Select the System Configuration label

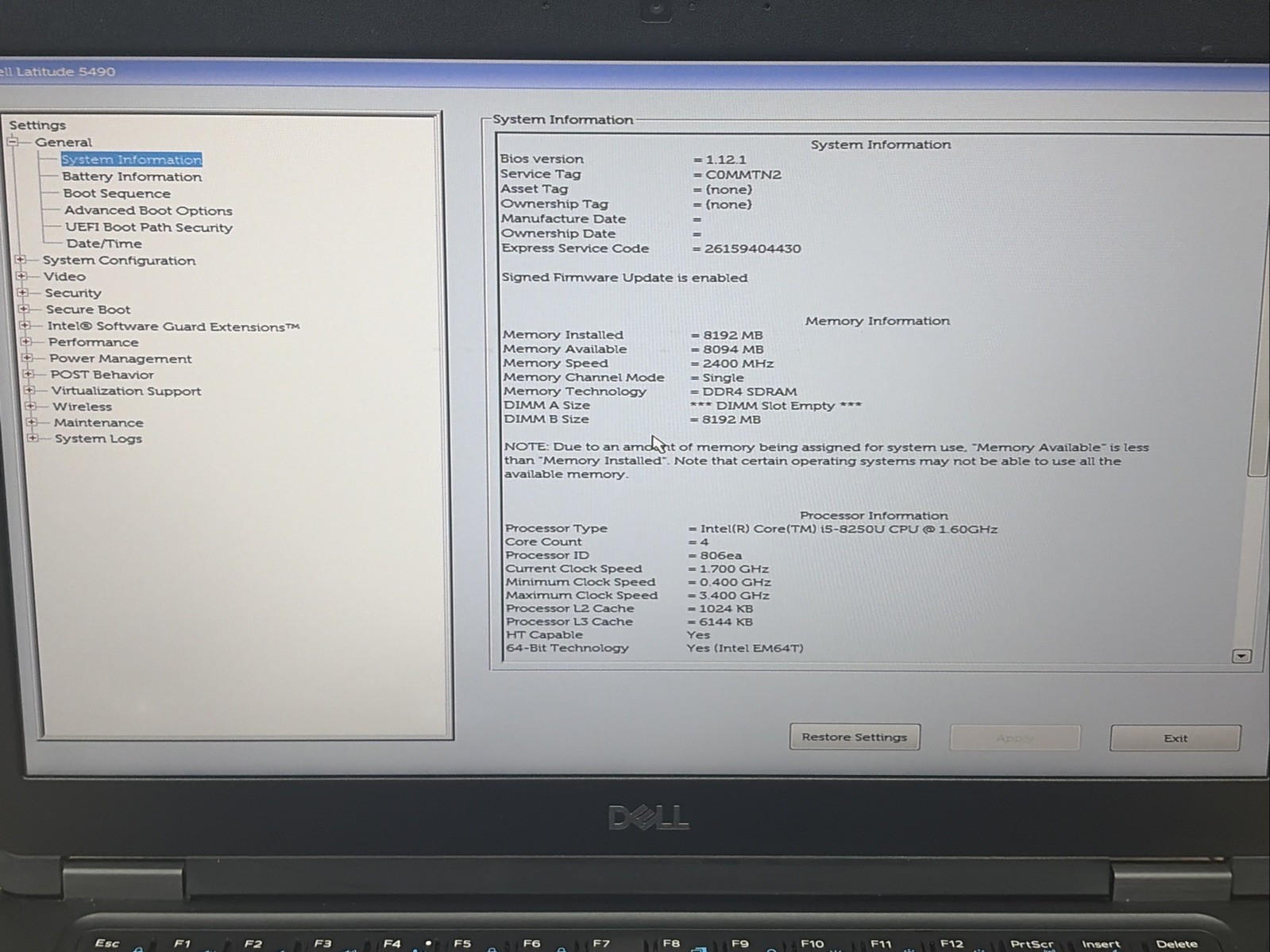[x=119, y=260]
